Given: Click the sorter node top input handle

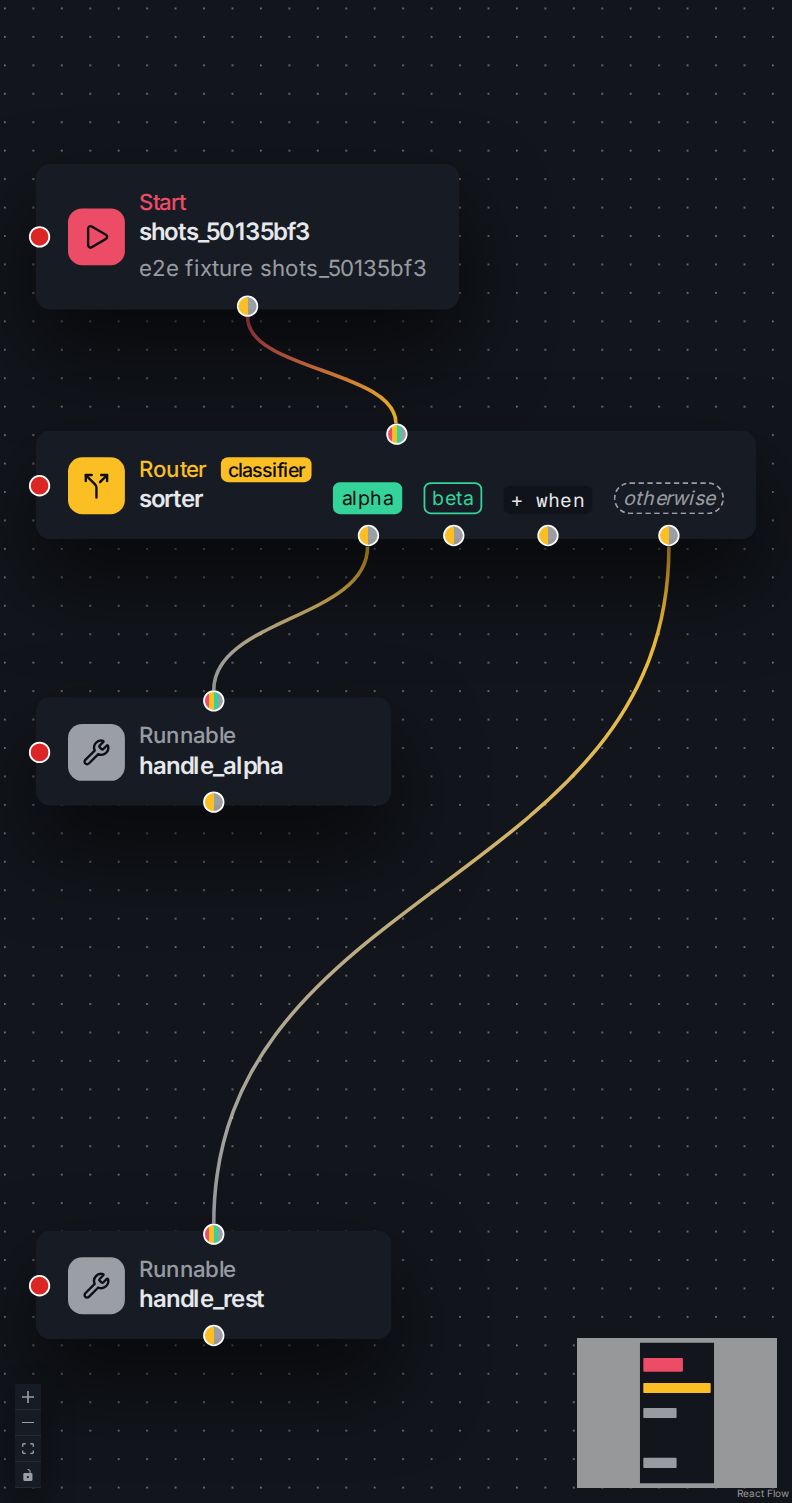Looking at the screenshot, I should [x=397, y=434].
